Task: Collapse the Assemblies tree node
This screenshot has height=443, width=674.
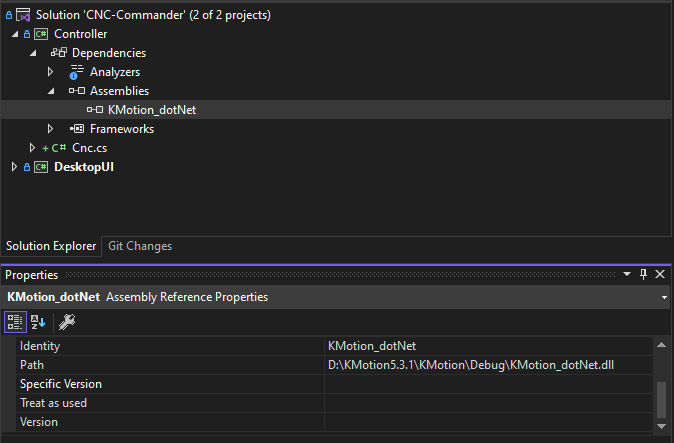Action: point(51,91)
